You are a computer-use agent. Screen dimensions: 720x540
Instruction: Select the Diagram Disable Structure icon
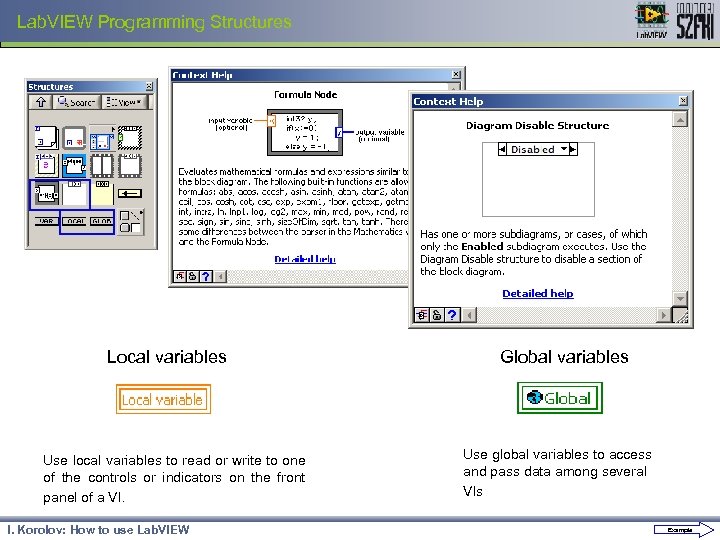click(74, 193)
